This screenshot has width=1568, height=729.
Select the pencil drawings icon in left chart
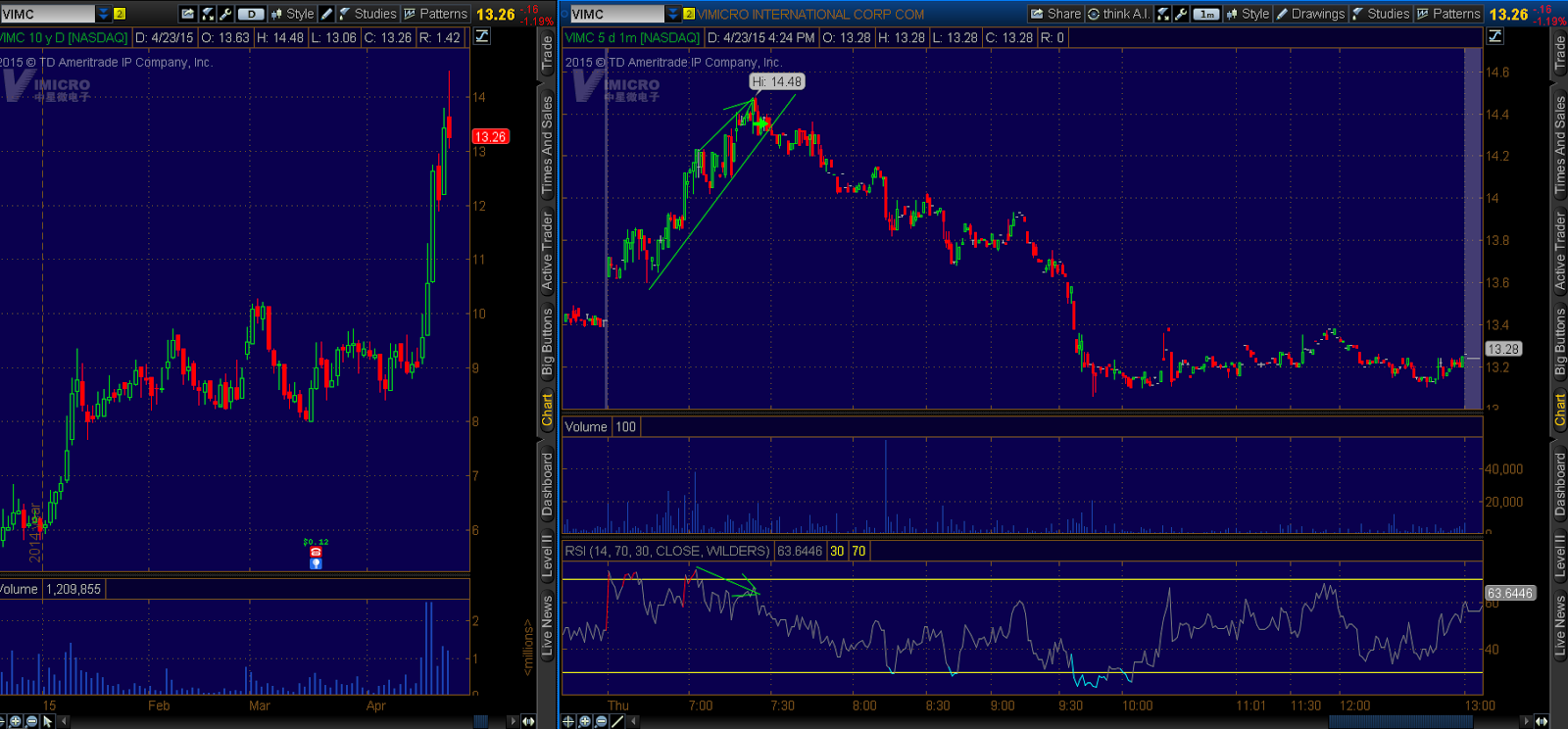(x=327, y=14)
